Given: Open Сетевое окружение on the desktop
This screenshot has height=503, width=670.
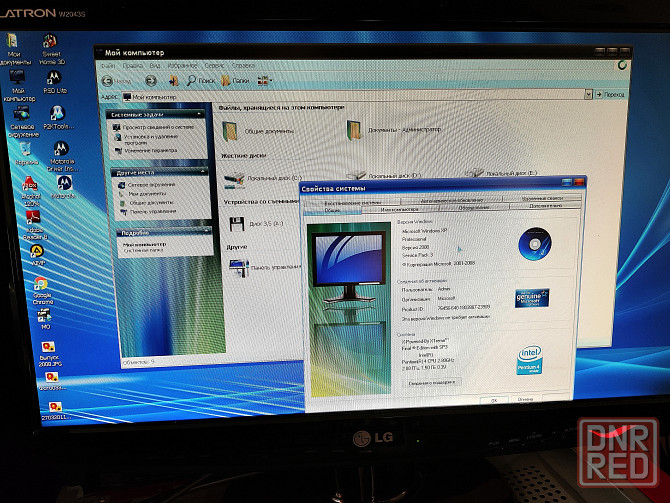Looking at the screenshot, I should pos(22,122).
